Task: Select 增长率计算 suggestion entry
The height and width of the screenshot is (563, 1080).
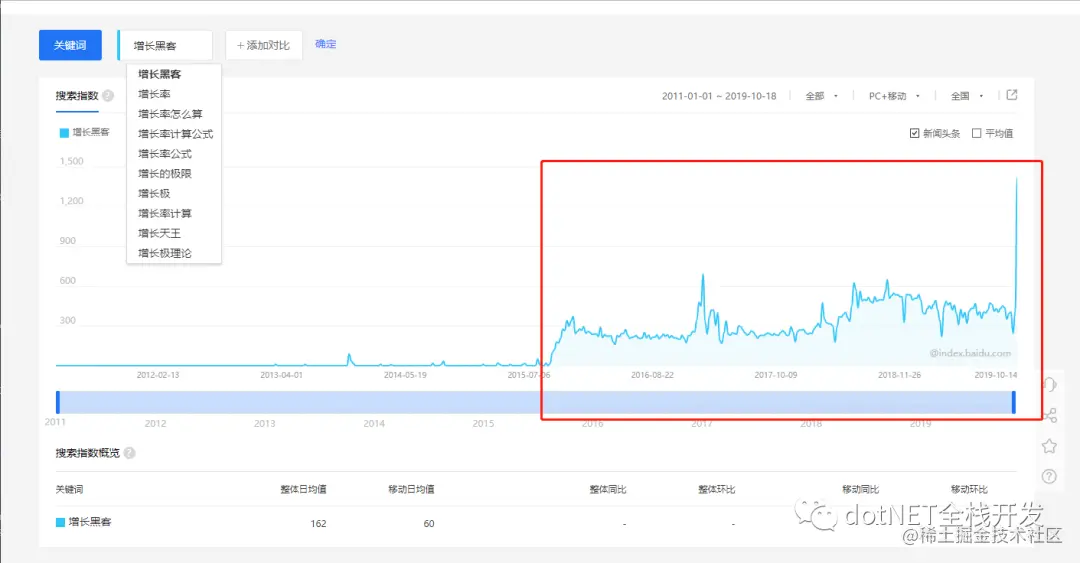Action: click(x=165, y=214)
